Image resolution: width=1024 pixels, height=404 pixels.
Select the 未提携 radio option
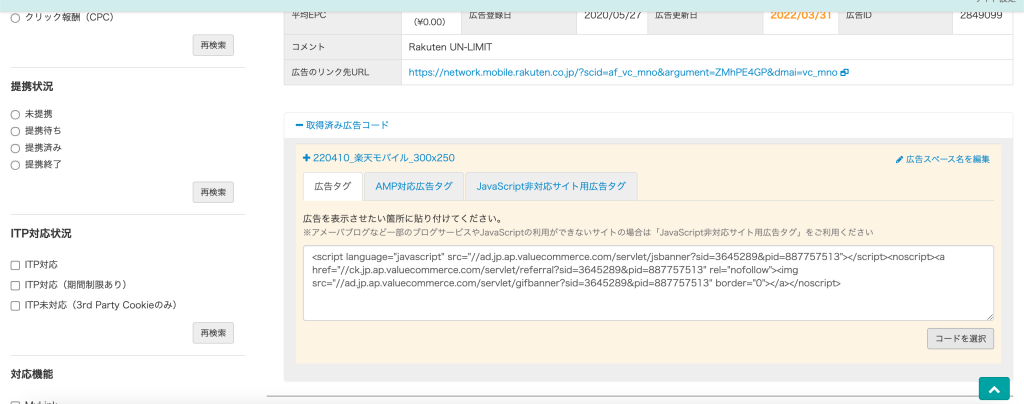(x=16, y=114)
